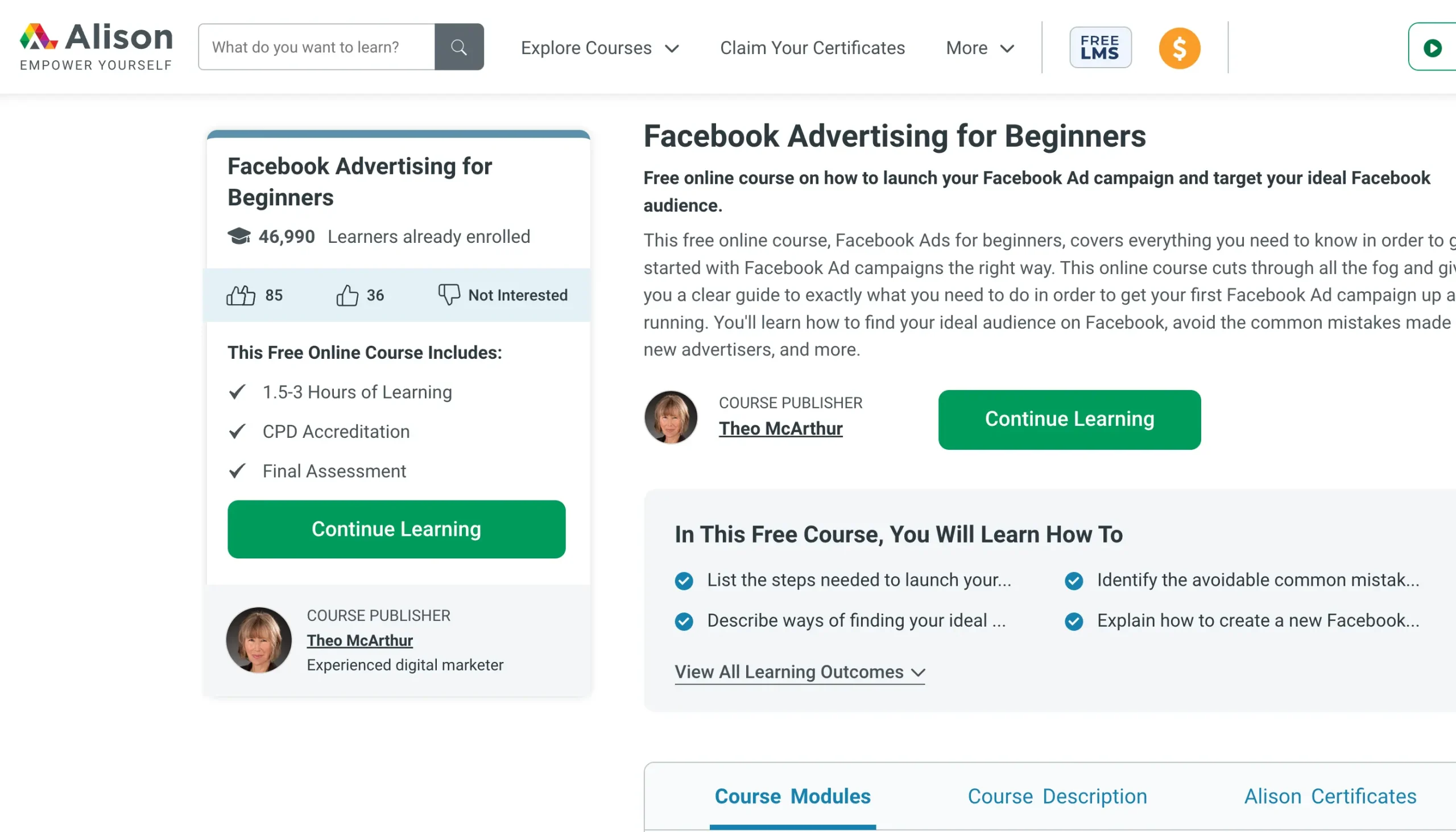Image resolution: width=1456 pixels, height=832 pixels.
Task: Expand the Explore Courses dropdown
Action: pos(599,48)
